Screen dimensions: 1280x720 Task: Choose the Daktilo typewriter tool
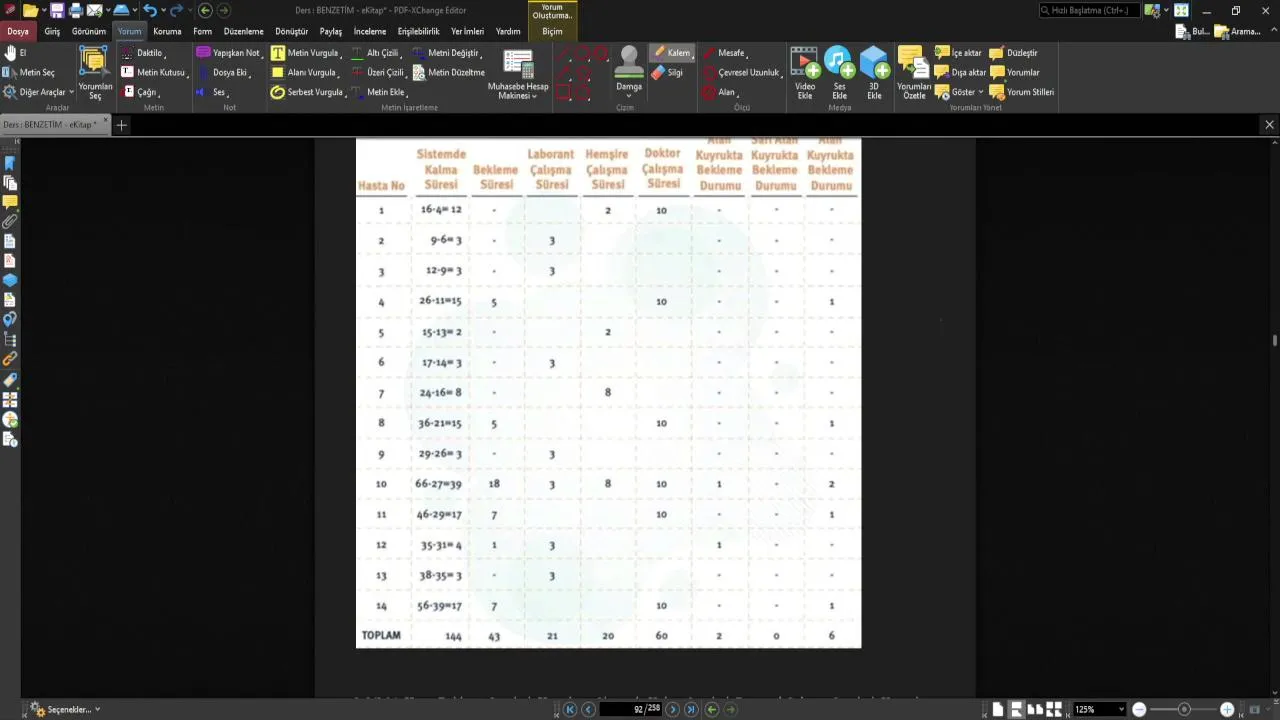[x=143, y=53]
